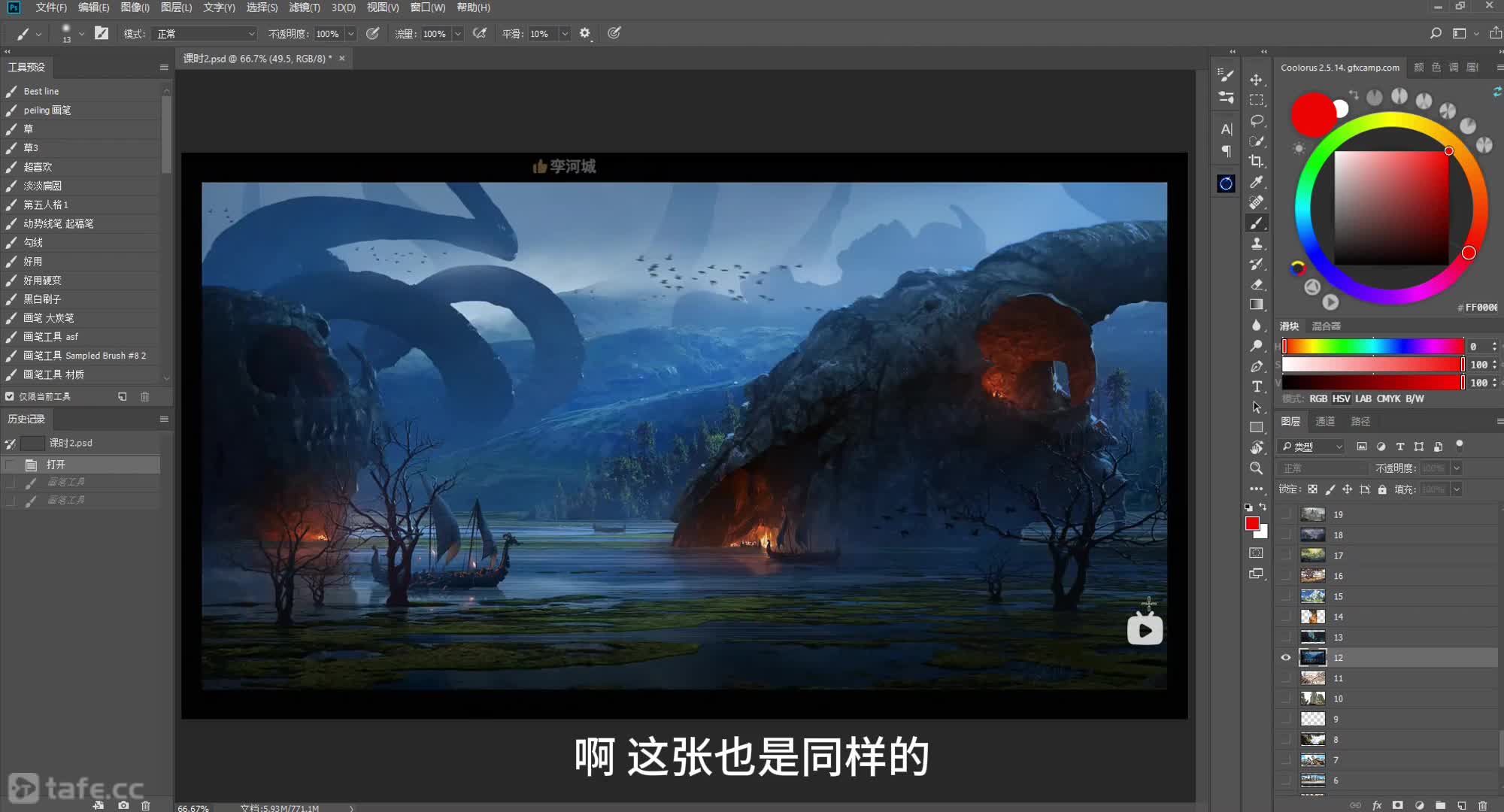Open flow 流量 dropdown arrow
The width and height of the screenshot is (1504, 812).
(457, 34)
